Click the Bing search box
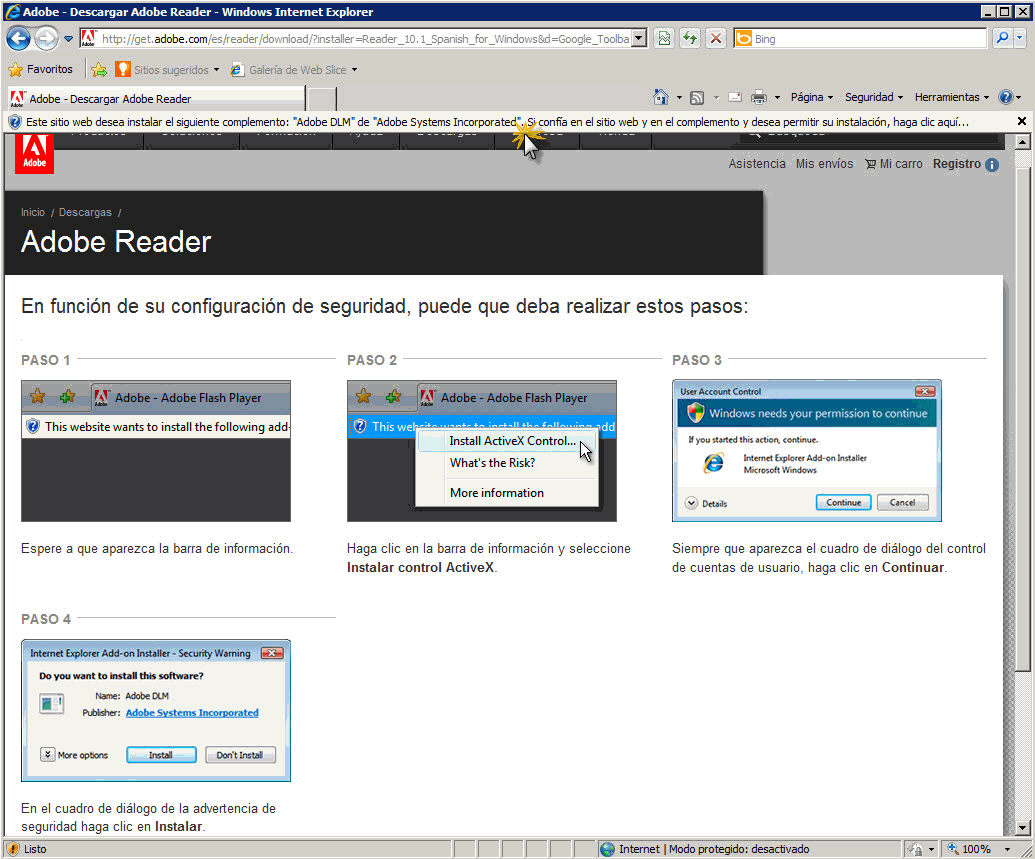Screen dimensions: 1035x859 tap(860, 39)
